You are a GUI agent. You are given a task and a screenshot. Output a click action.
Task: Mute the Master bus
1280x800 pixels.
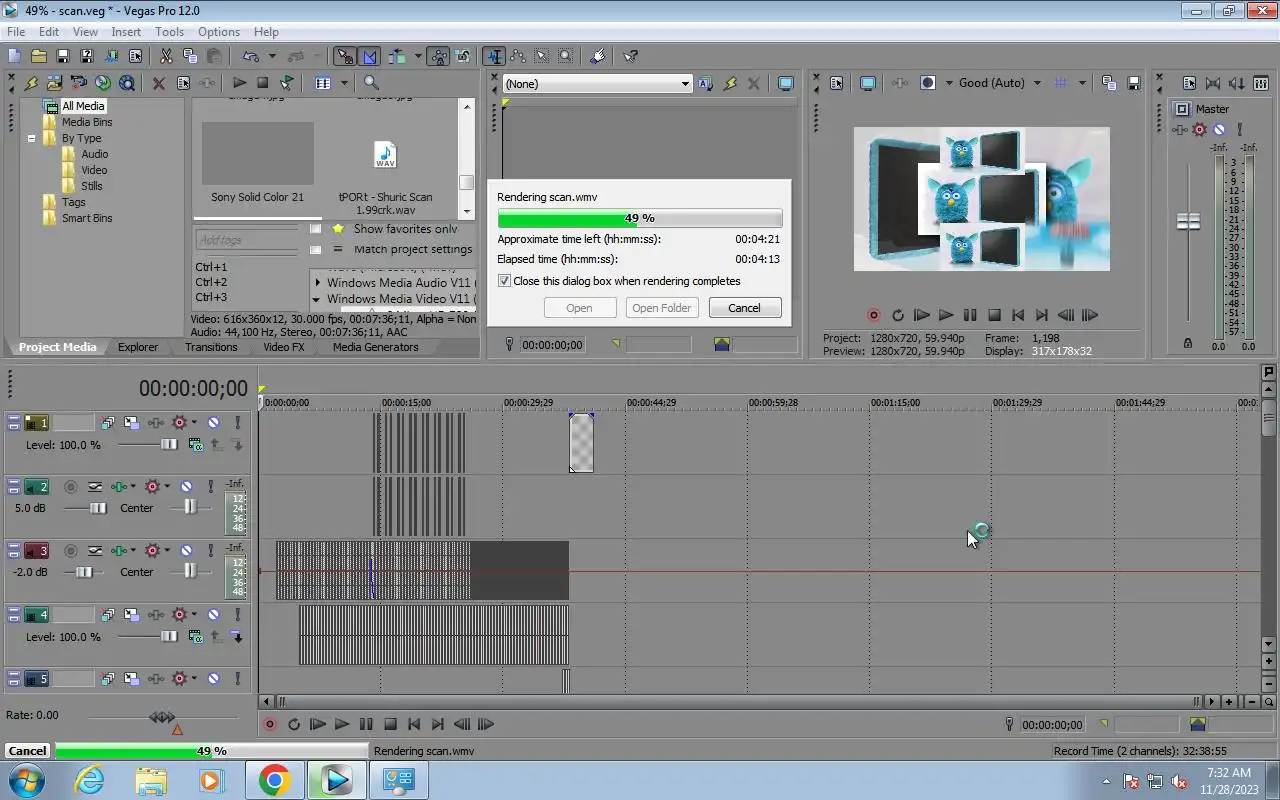click(1219, 129)
